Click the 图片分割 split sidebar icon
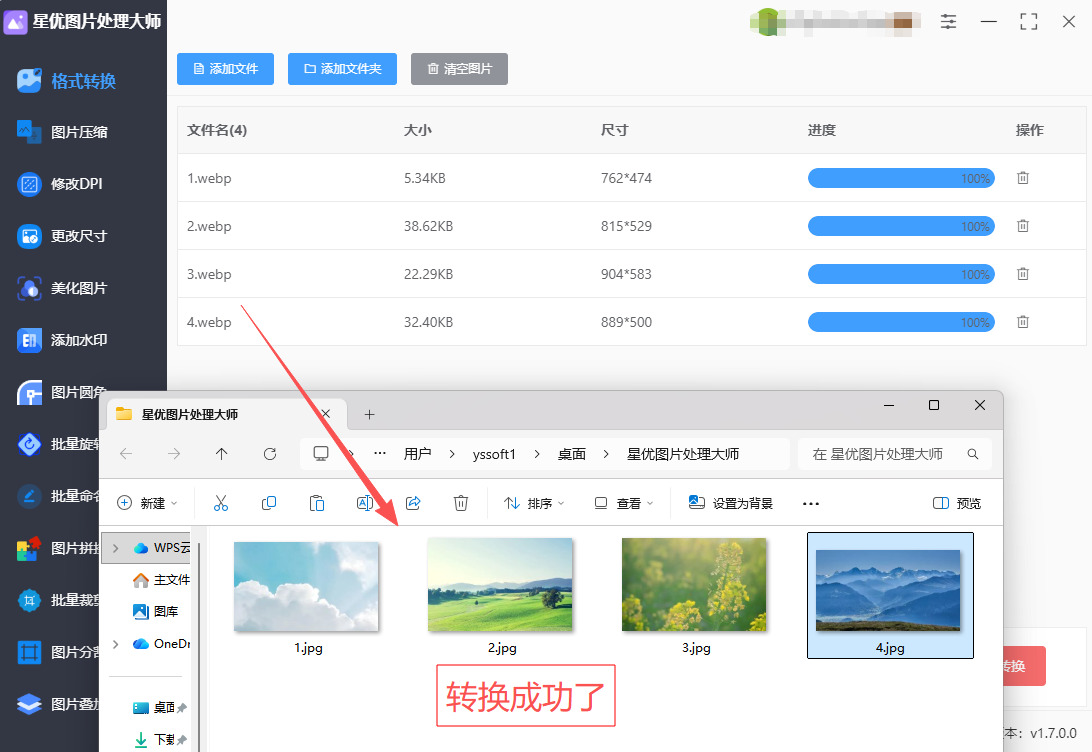This screenshot has width=1092, height=752. pos(29,652)
